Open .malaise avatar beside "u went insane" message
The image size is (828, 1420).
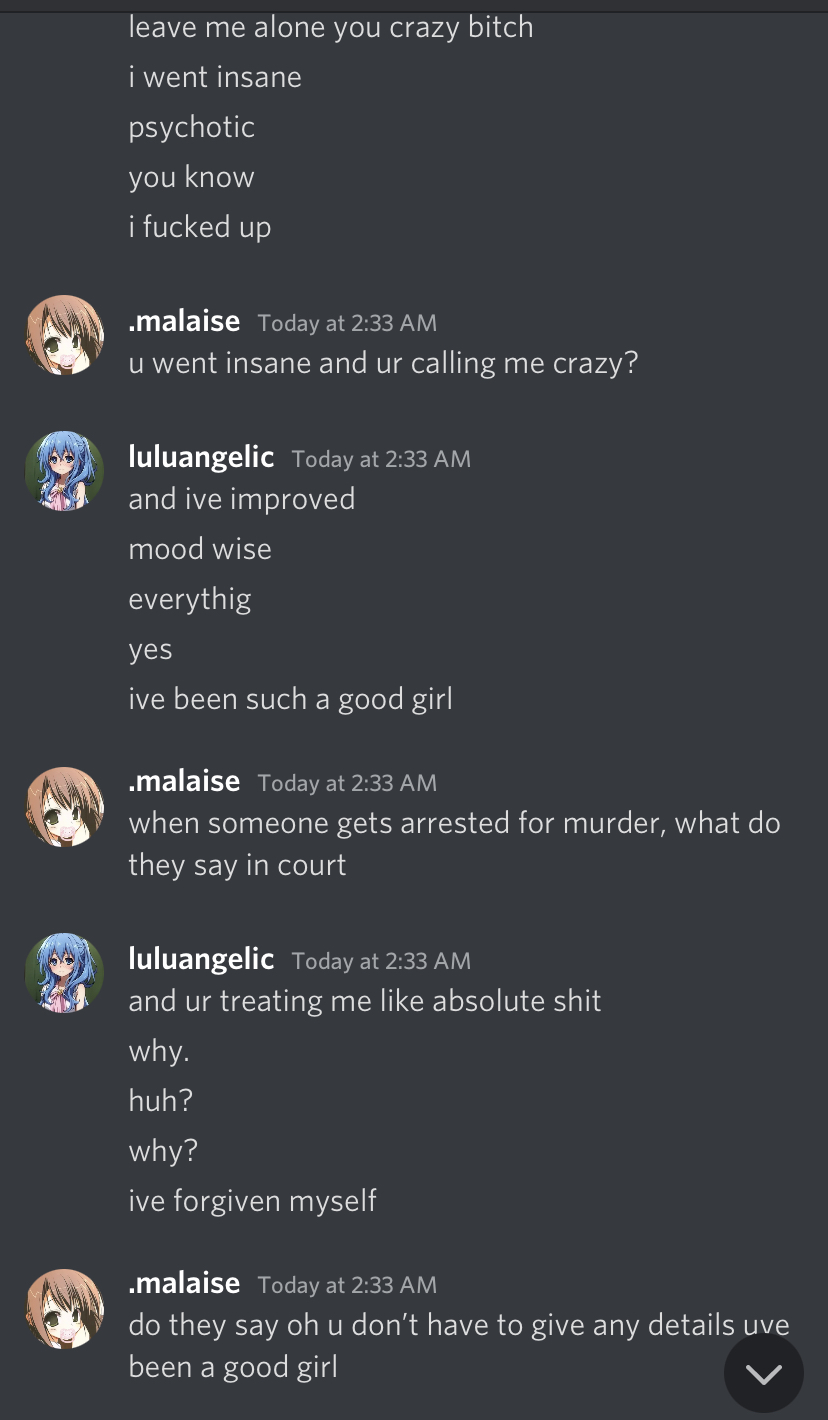[x=65, y=335]
